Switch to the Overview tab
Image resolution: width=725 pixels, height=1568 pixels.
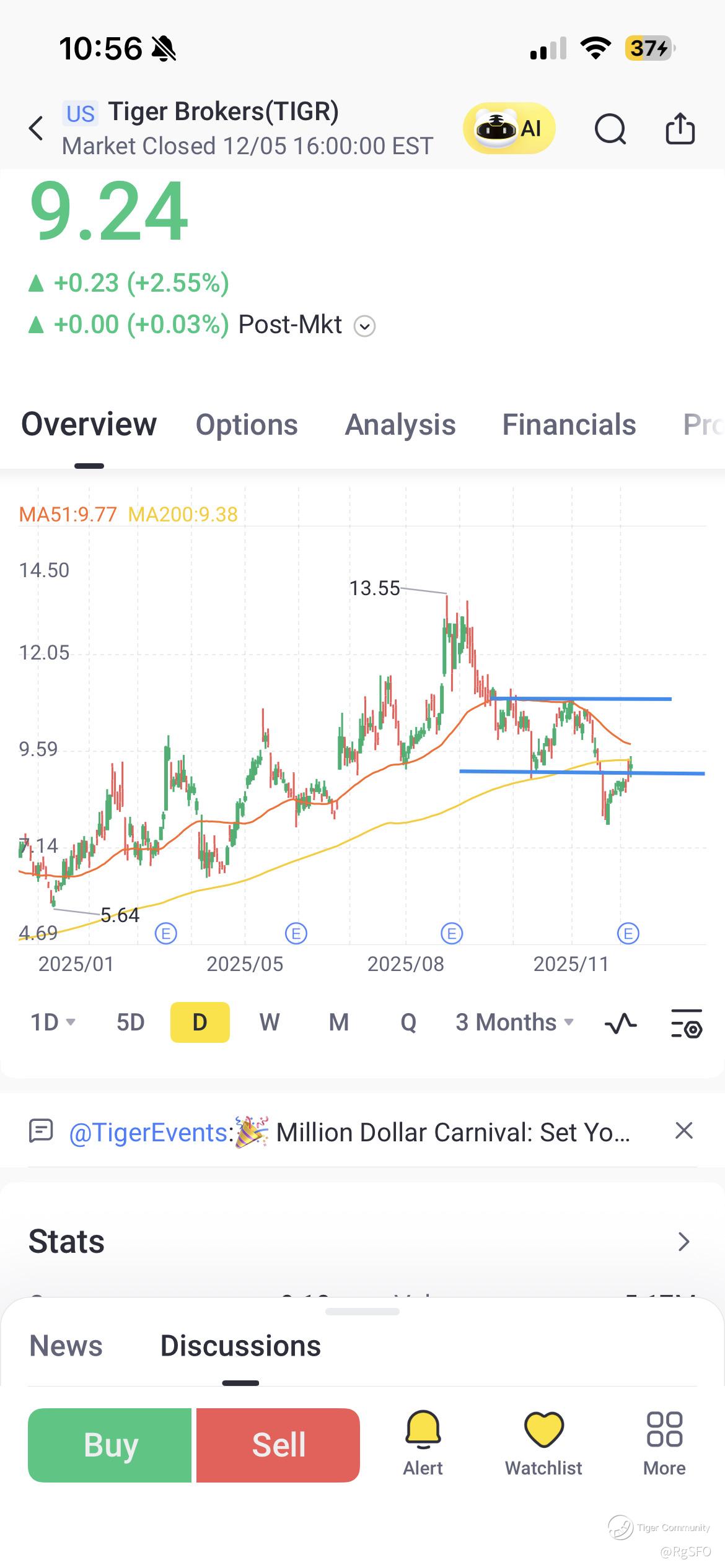pyautogui.click(x=89, y=425)
